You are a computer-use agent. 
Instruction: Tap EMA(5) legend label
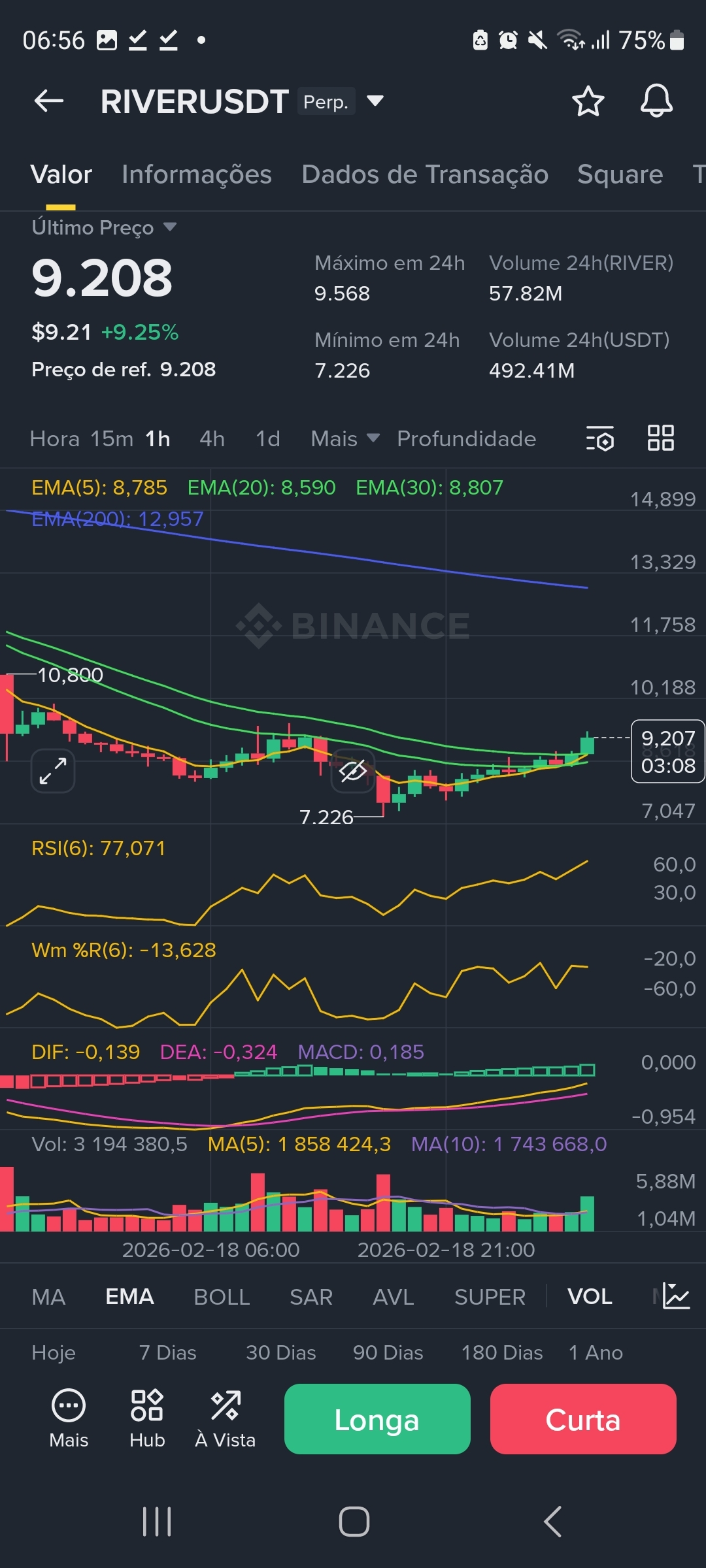[99, 487]
